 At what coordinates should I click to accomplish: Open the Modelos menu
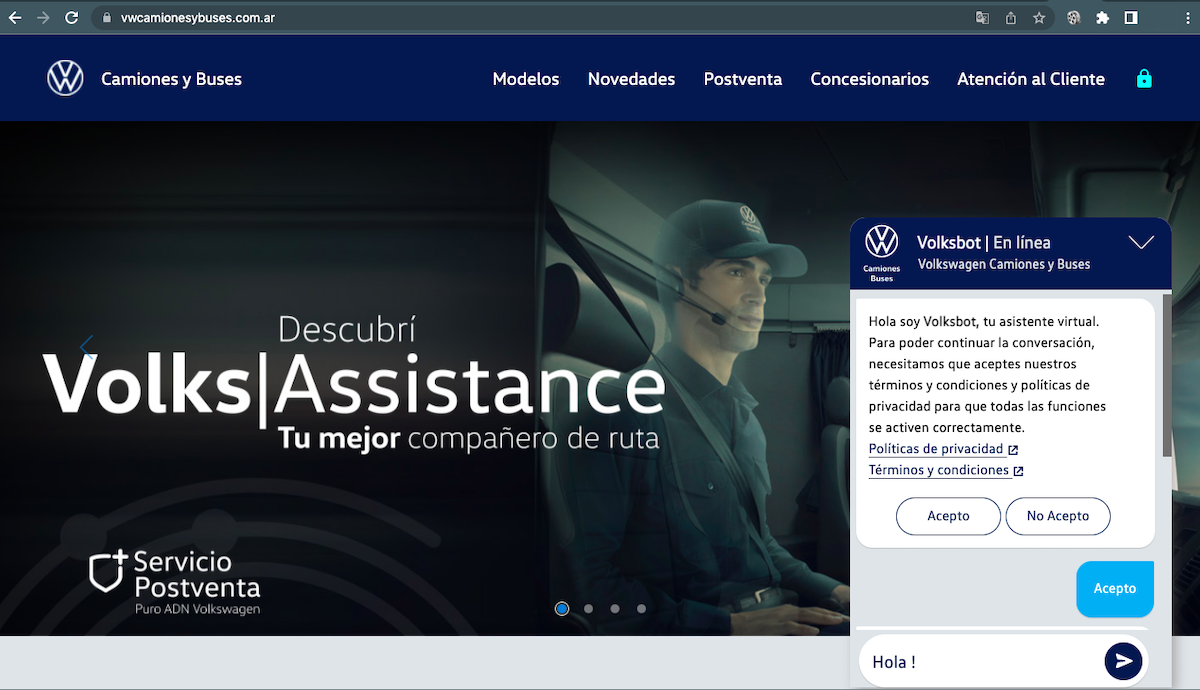point(525,78)
